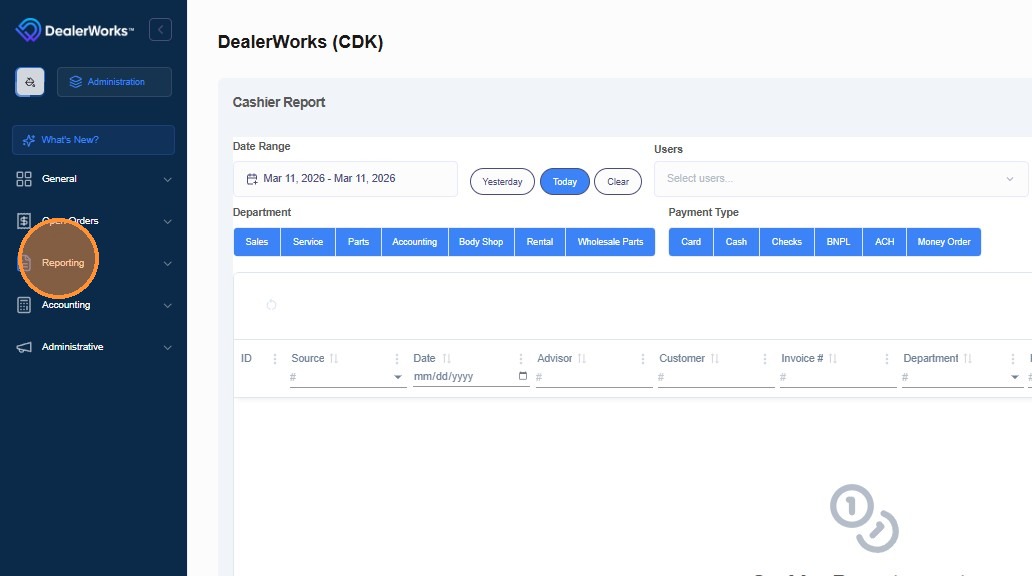
Task: Sort by the Source column
Action: click(x=334, y=359)
